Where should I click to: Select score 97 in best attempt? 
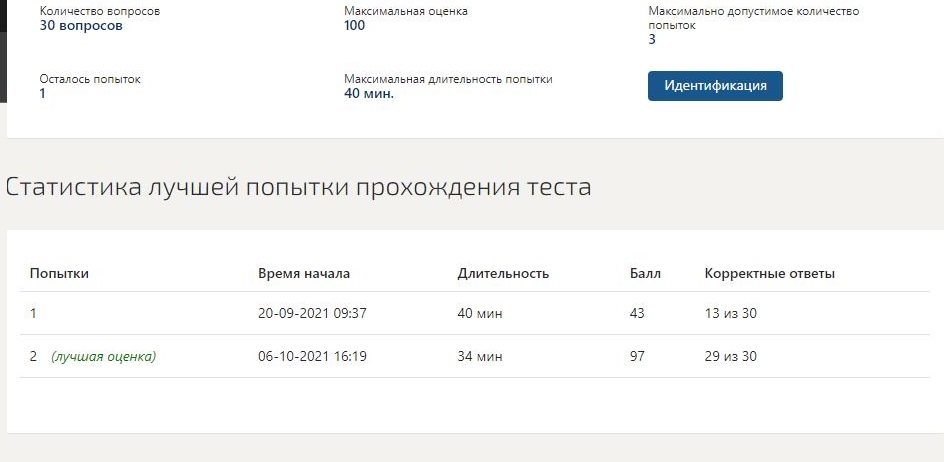coord(637,357)
